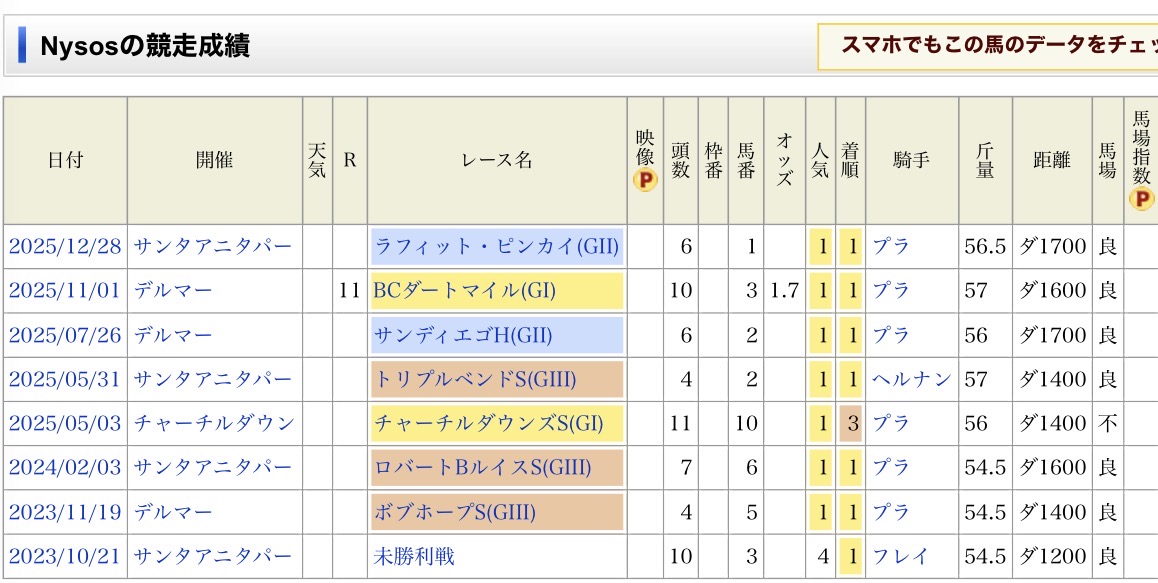Click the サンディエゴH(GII) race link

(463, 335)
